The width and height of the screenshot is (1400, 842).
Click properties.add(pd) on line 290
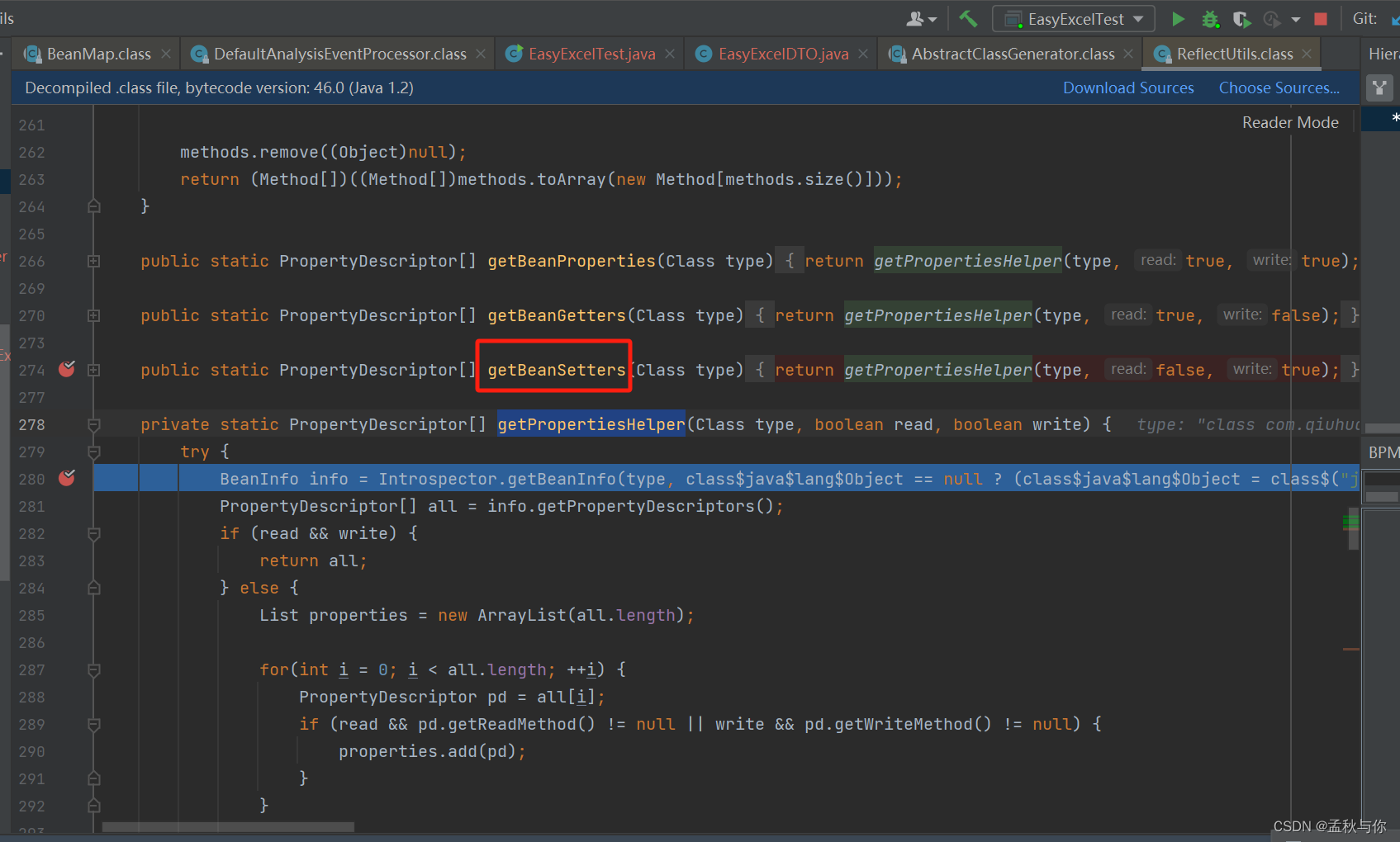pyautogui.click(x=427, y=751)
